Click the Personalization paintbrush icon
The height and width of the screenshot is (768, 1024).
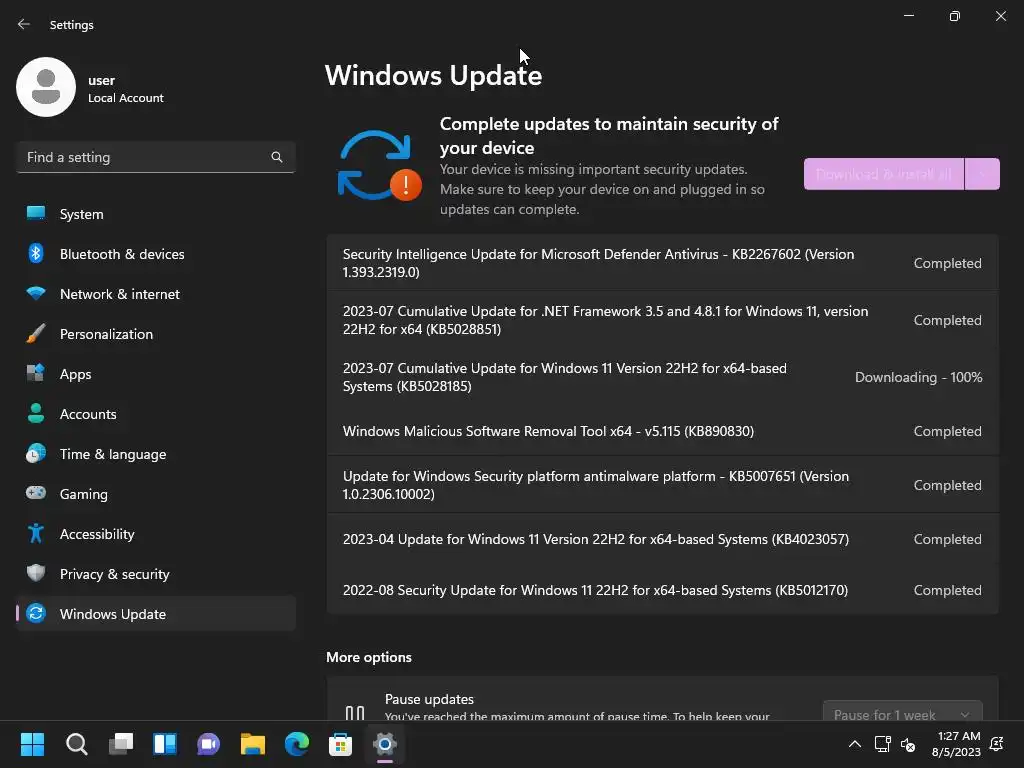pyautogui.click(x=36, y=334)
